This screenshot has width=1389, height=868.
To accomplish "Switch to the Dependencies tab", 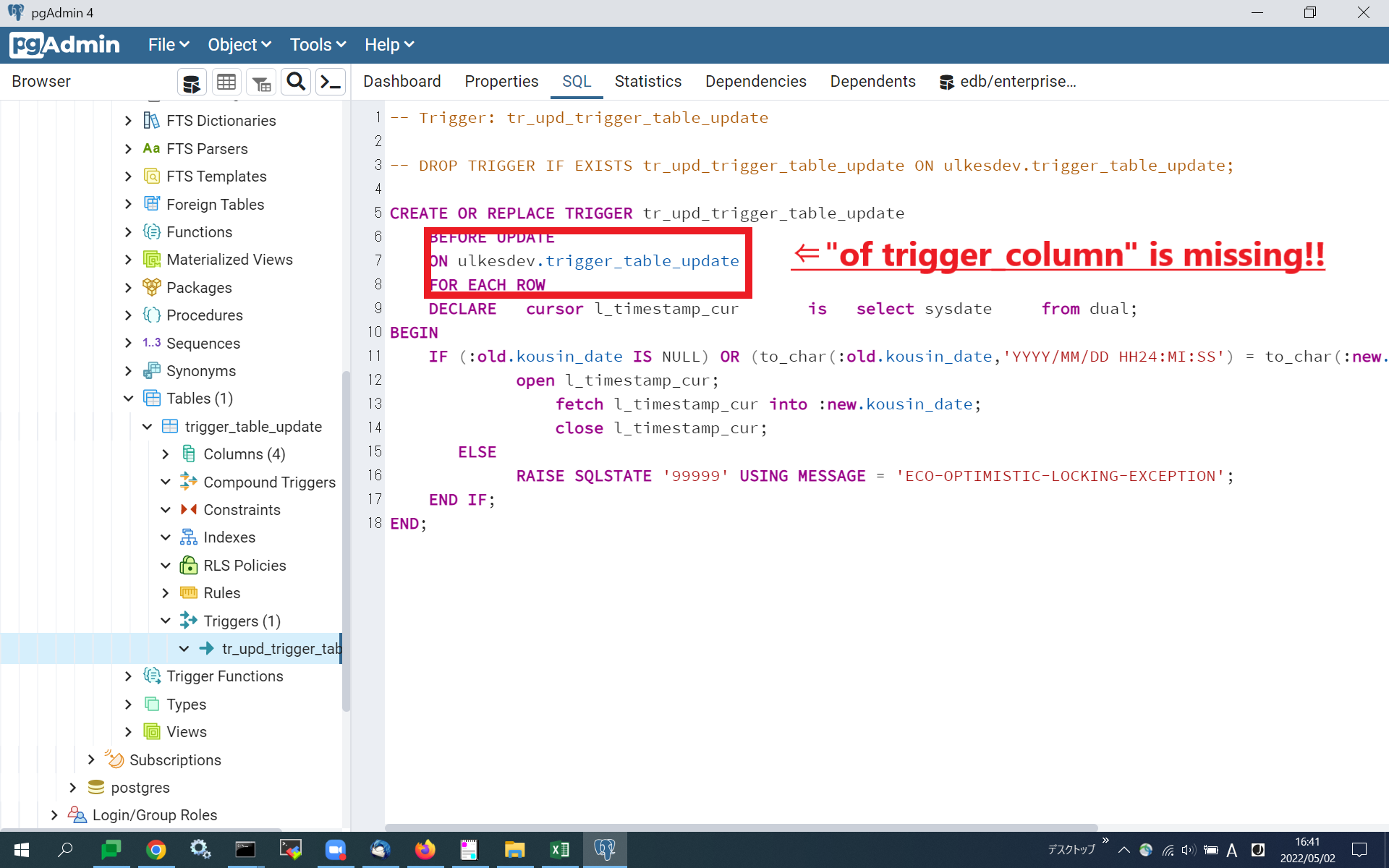I will coord(755,81).
